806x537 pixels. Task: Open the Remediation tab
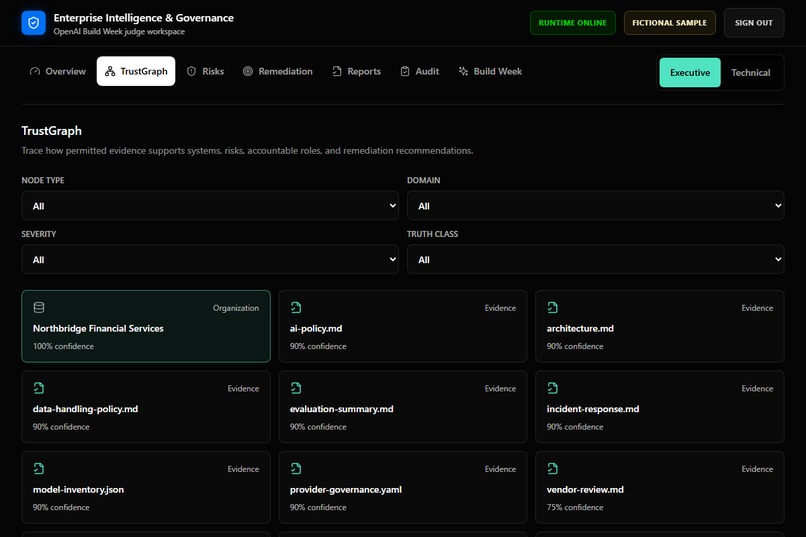[278, 71]
